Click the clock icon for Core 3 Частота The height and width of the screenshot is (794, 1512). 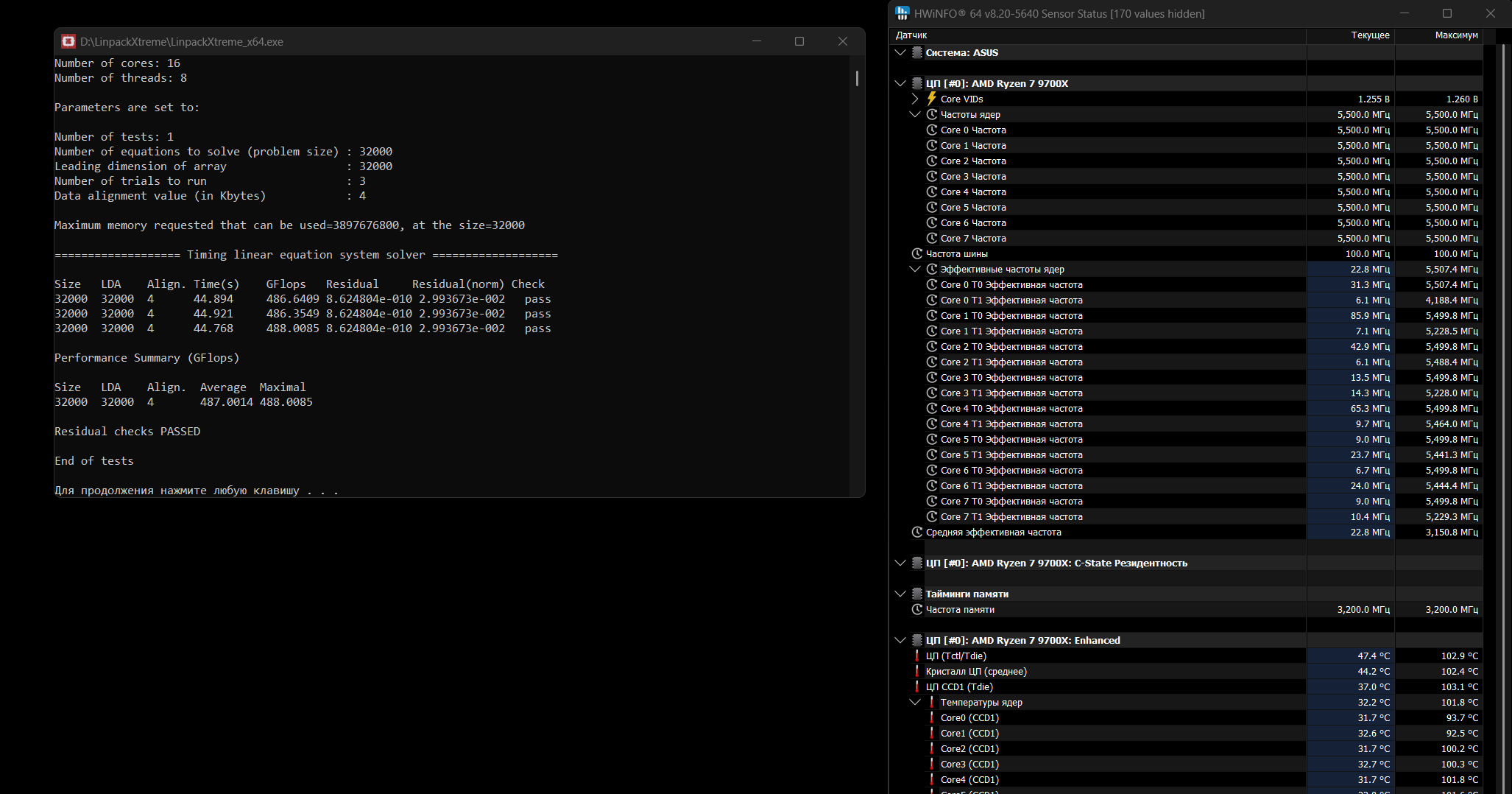(x=932, y=176)
